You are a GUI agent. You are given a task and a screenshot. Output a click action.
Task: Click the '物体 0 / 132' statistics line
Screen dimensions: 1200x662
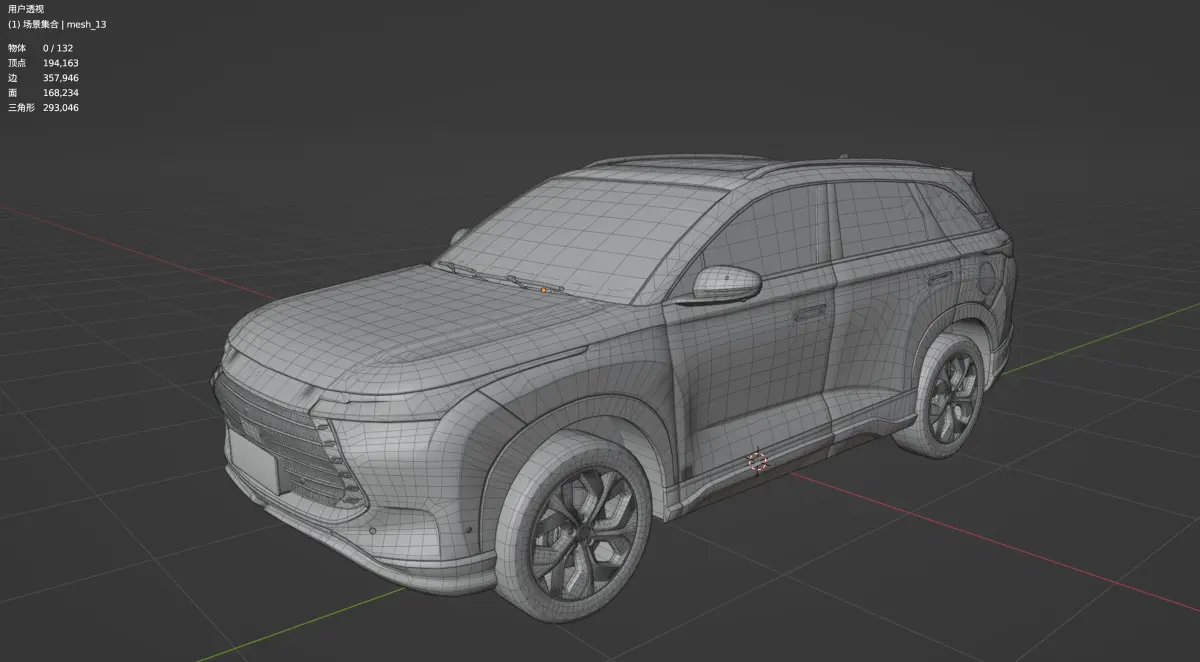[41, 48]
